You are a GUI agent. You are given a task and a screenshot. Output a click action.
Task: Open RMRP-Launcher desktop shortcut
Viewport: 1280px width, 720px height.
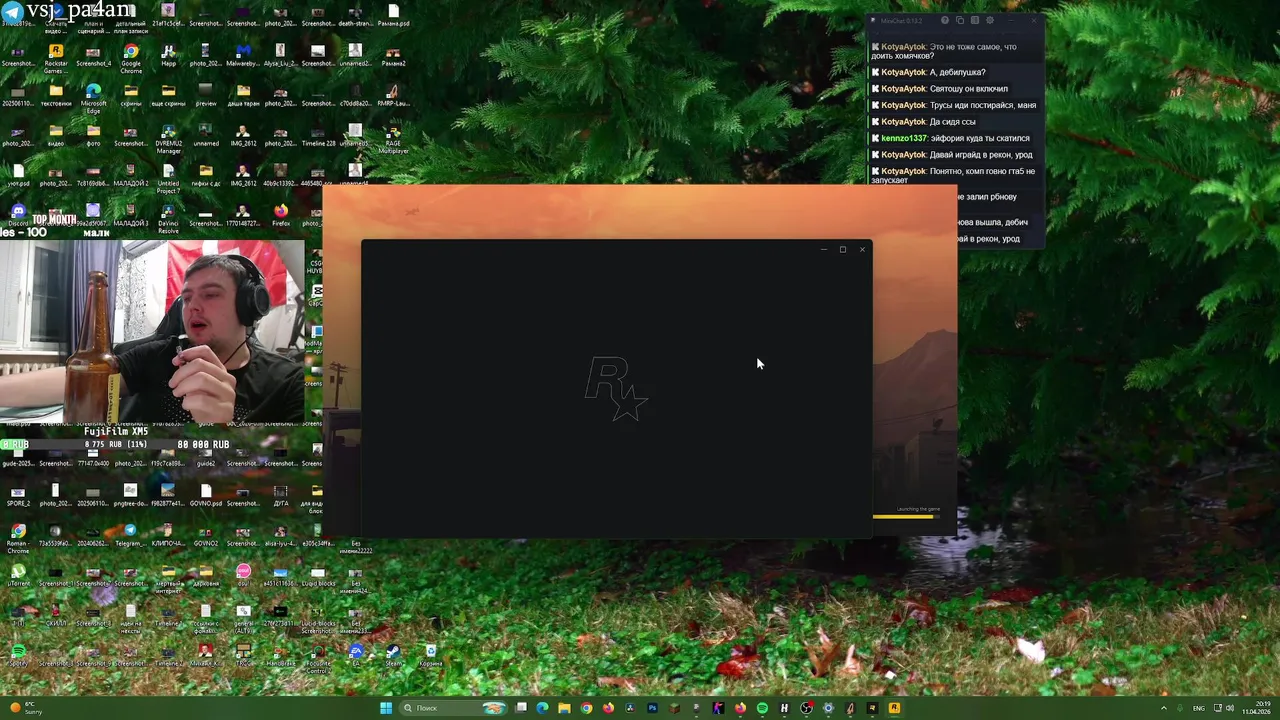[x=393, y=96]
